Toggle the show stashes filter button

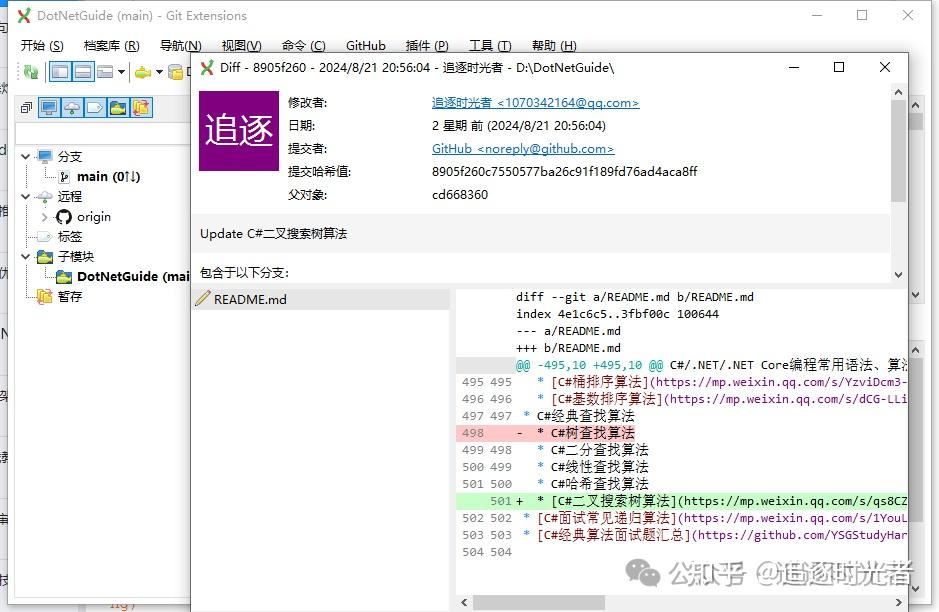pyautogui.click(x=141, y=108)
